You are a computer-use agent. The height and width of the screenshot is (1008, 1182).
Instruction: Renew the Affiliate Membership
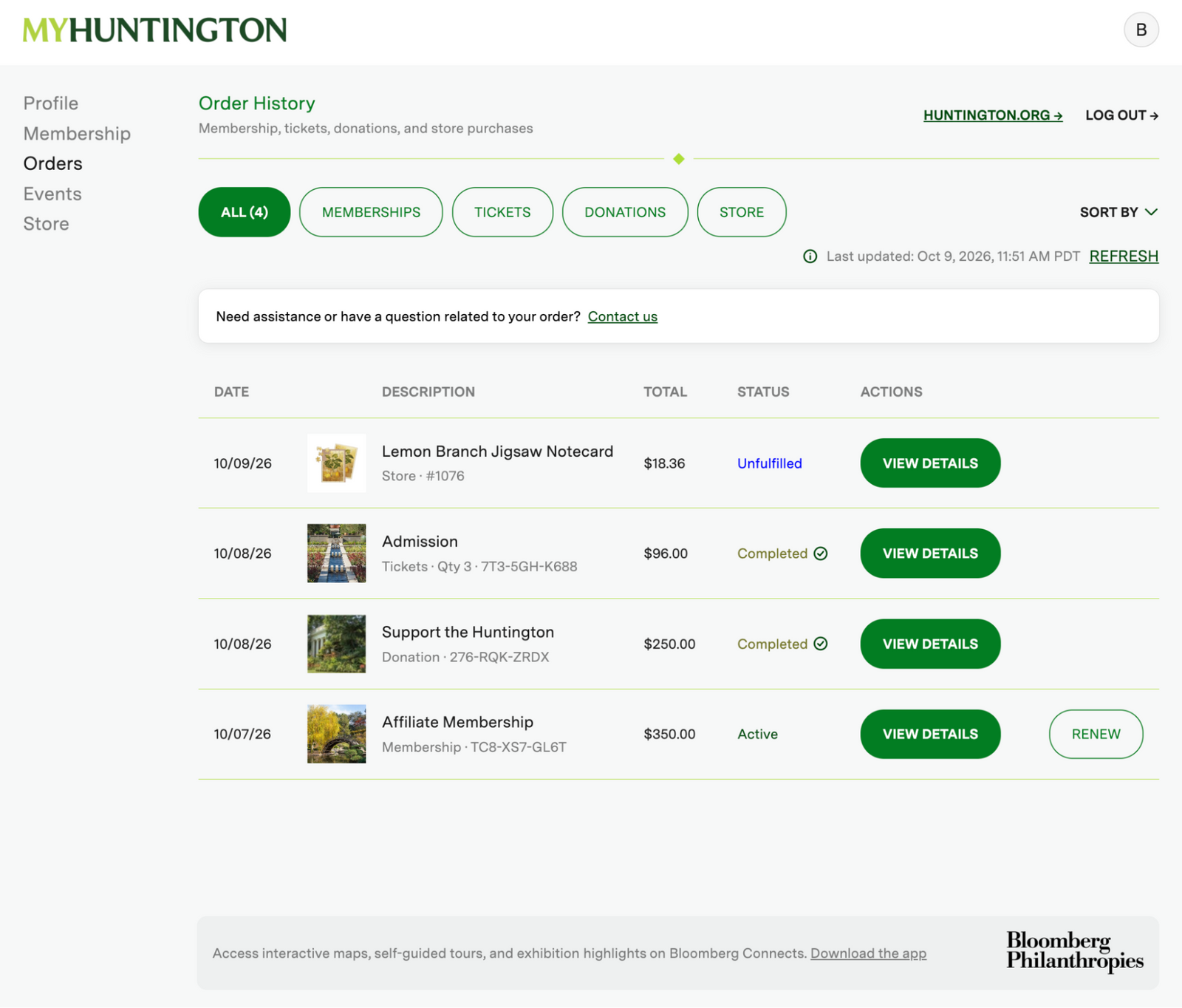(x=1096, y=734)
